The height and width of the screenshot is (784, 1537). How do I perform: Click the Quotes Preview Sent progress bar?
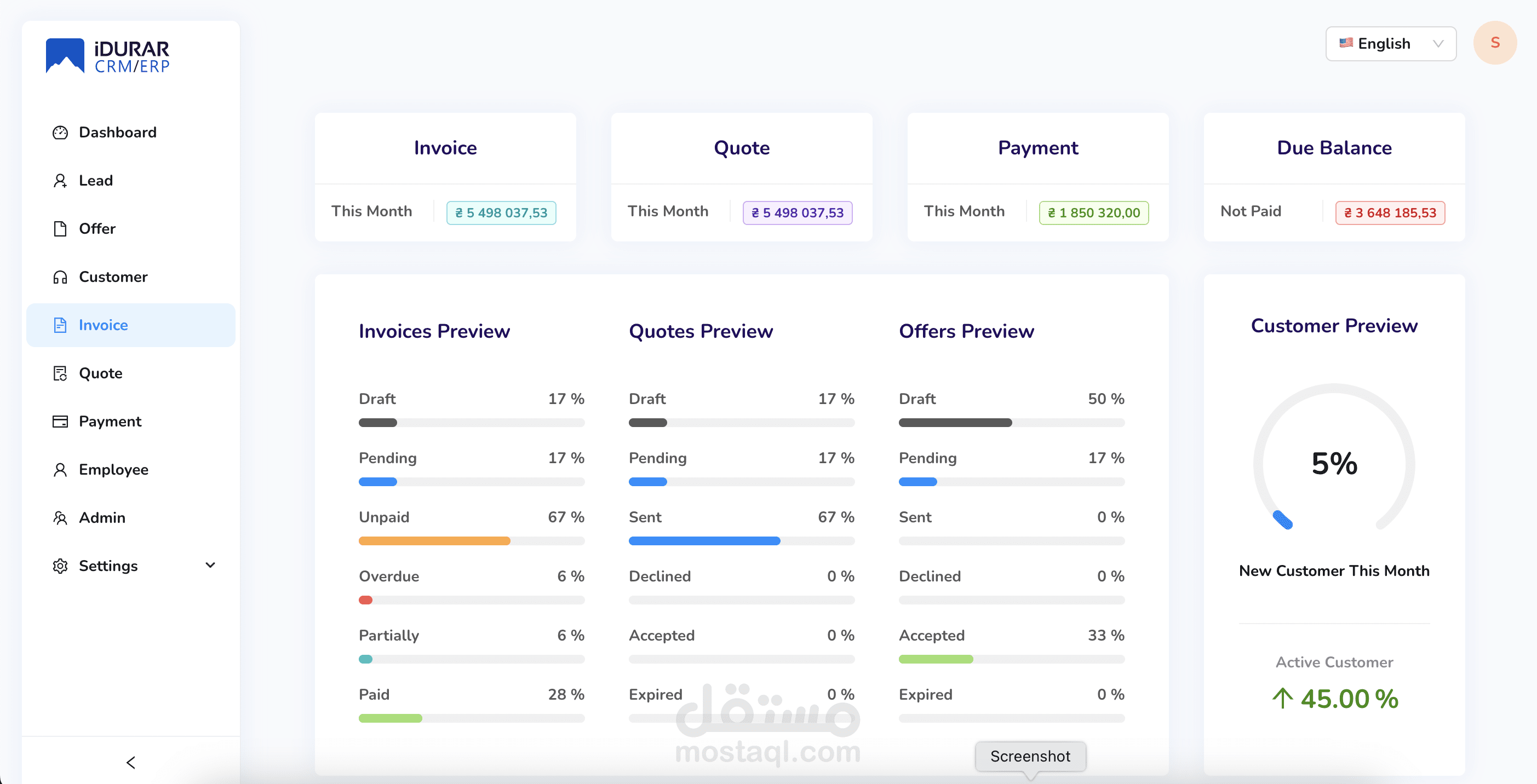pos(741,541)
